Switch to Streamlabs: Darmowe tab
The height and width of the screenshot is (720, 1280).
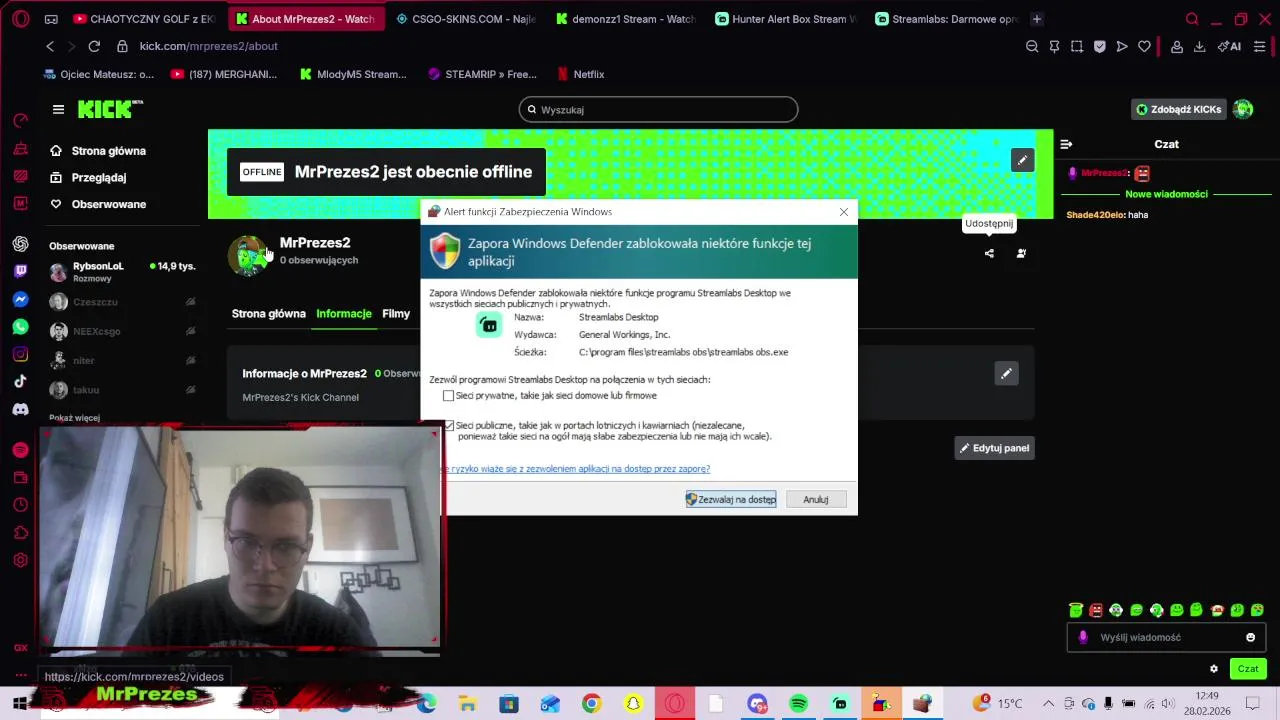click(x=946, y=19)
